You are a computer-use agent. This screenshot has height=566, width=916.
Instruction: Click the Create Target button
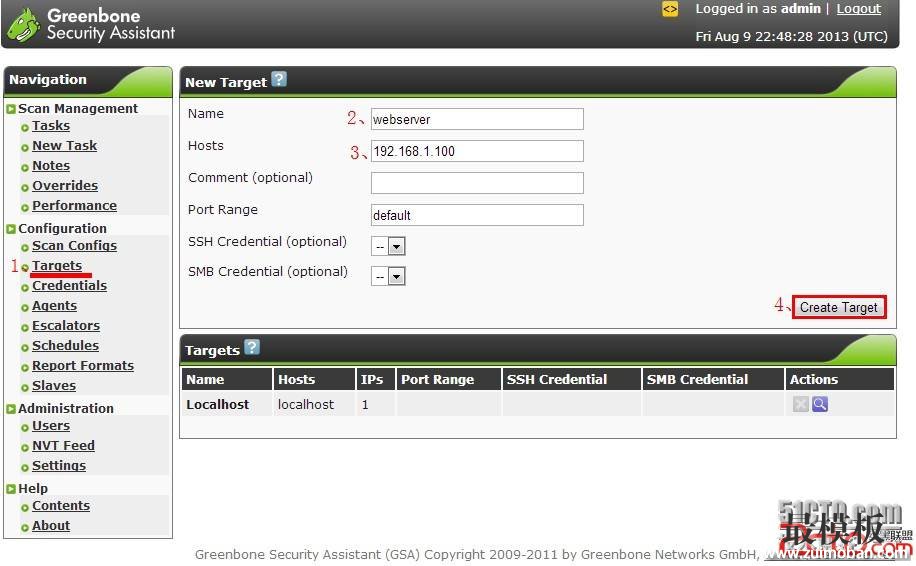coord(839,307)
